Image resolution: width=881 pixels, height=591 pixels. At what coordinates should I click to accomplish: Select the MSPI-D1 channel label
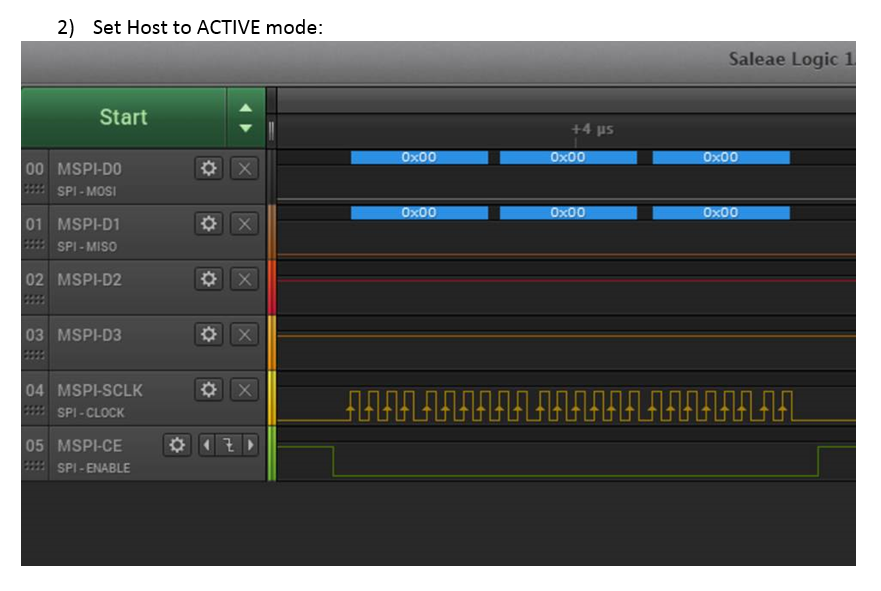pos(89,224)
